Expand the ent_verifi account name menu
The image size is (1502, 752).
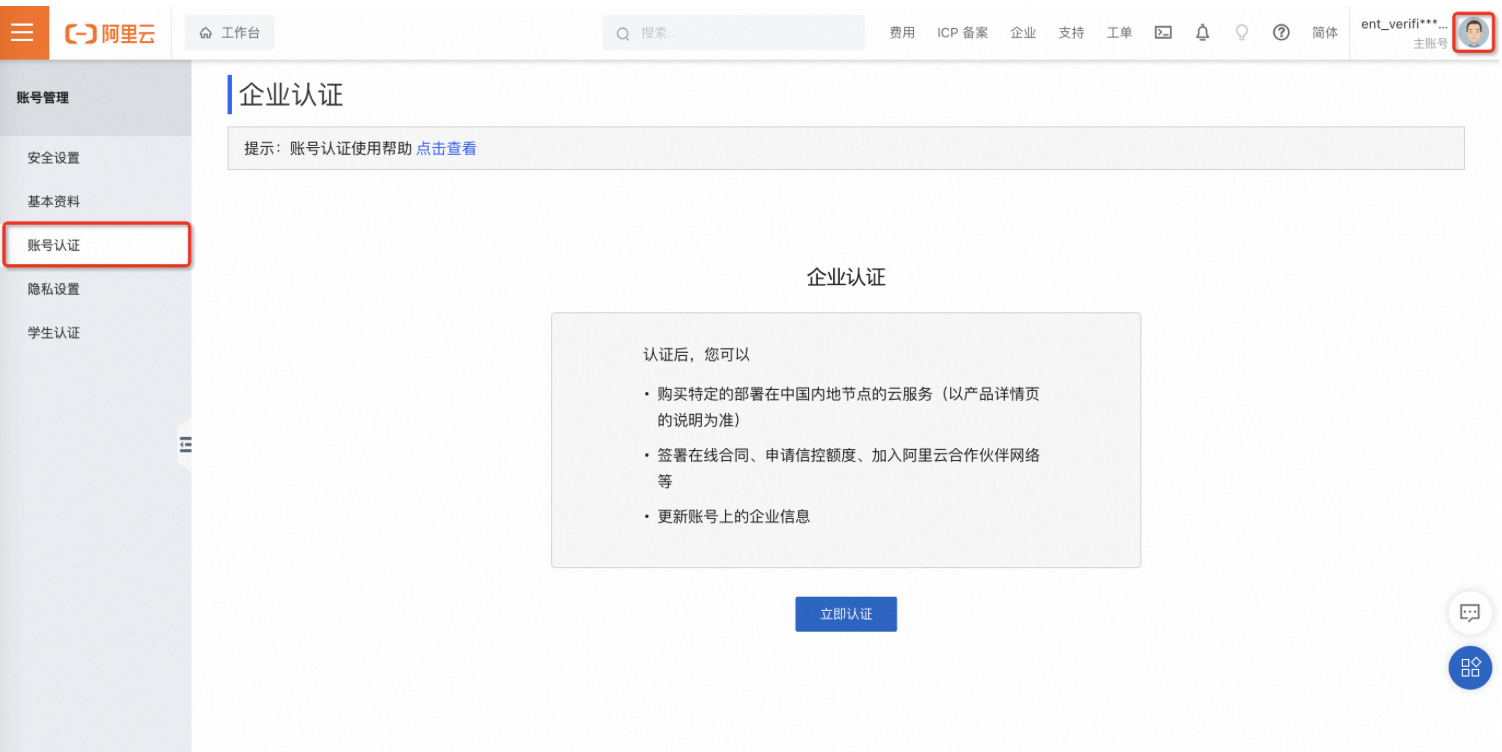[1404, 24]
